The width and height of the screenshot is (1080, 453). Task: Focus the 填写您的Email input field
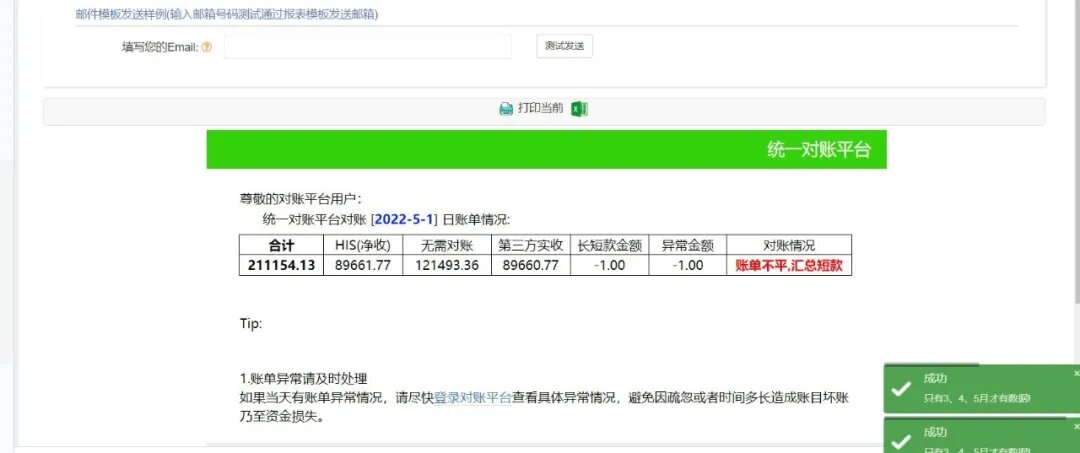(x=367, y=47)
